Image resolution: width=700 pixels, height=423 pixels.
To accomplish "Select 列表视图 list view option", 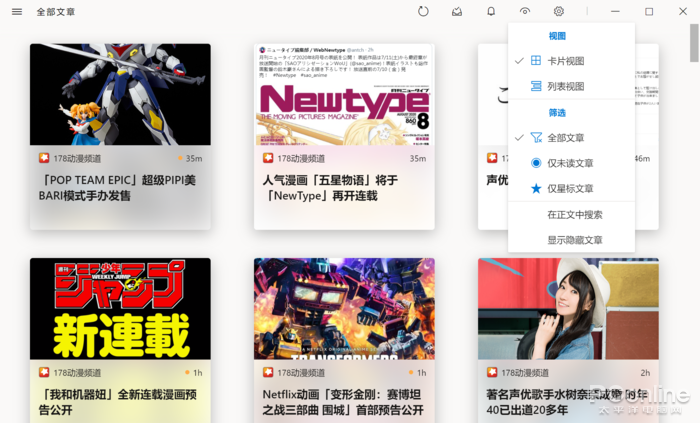I will [571, 87].
